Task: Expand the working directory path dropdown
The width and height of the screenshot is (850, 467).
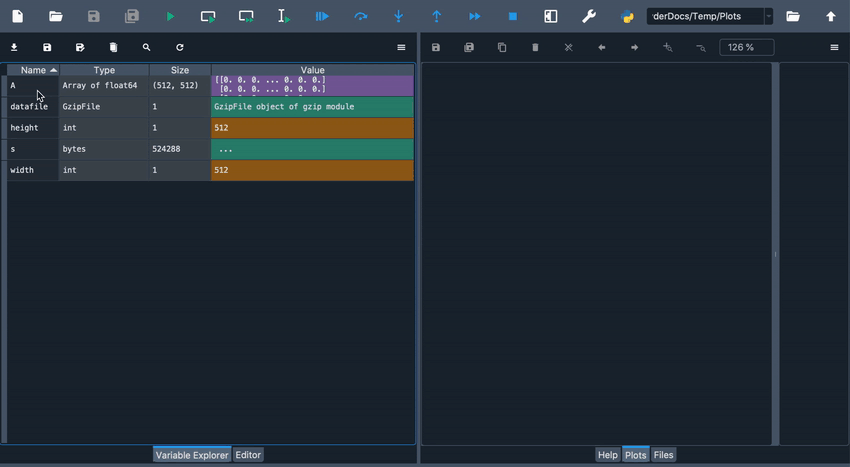Action: click(768, 16)
